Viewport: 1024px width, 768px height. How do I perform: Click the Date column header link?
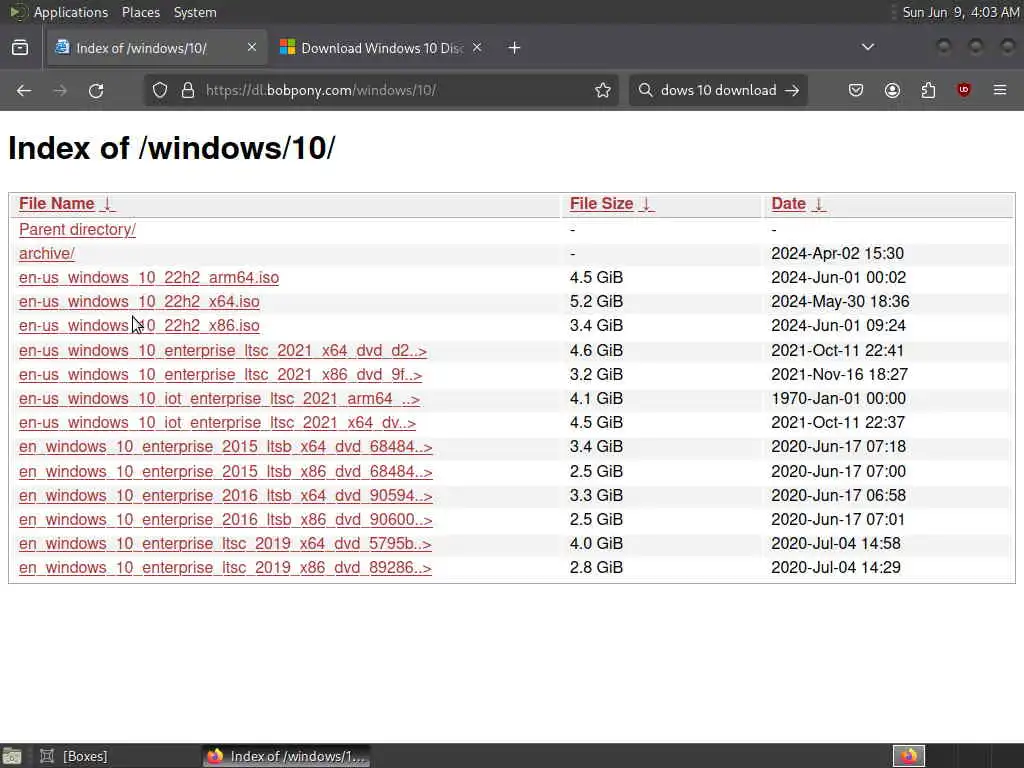[788, 204]
